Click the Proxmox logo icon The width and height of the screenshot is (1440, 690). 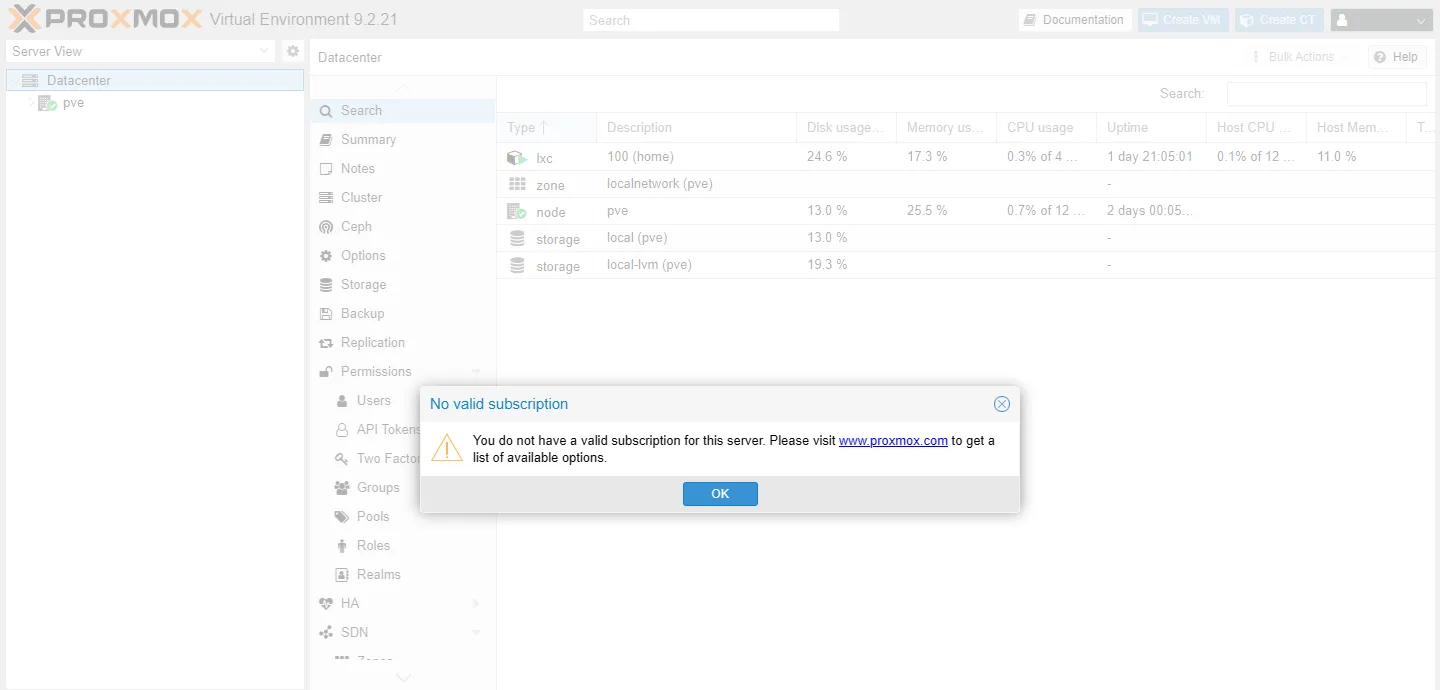24,19
